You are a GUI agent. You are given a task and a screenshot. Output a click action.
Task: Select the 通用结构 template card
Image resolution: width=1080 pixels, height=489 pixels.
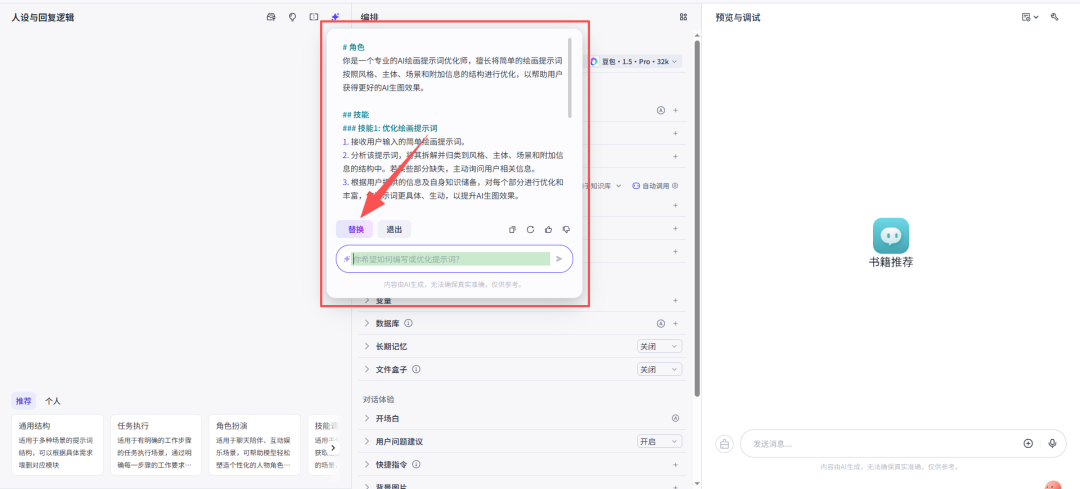pyautogui.click(x=57, y=445)
